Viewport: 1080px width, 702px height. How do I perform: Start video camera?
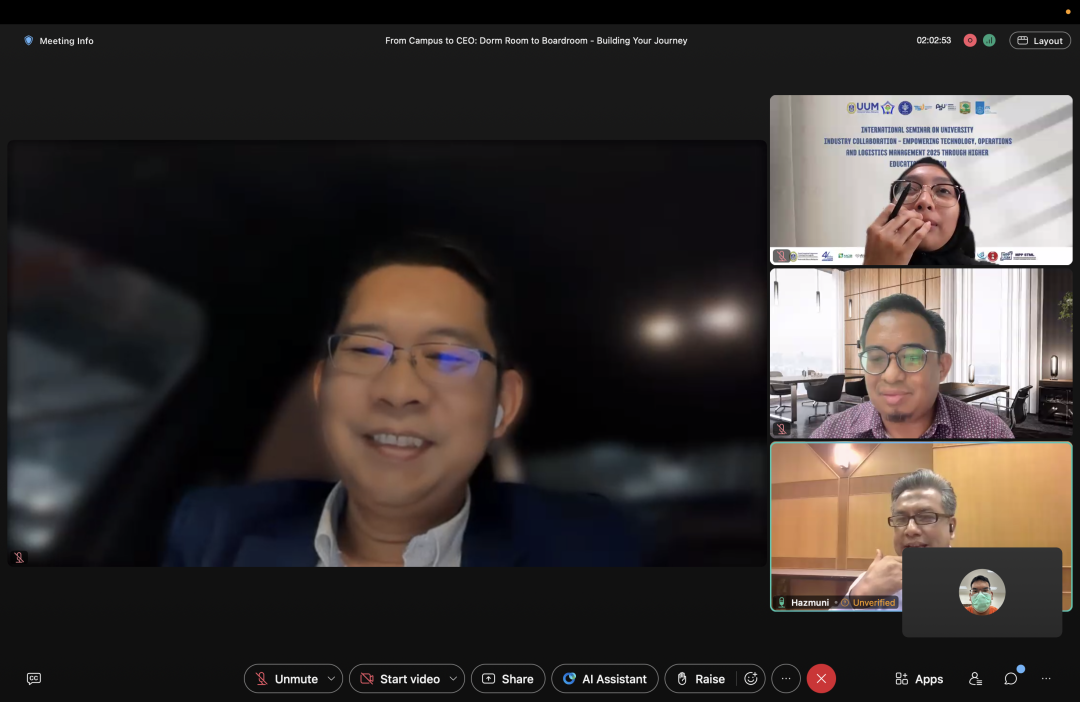400,679
